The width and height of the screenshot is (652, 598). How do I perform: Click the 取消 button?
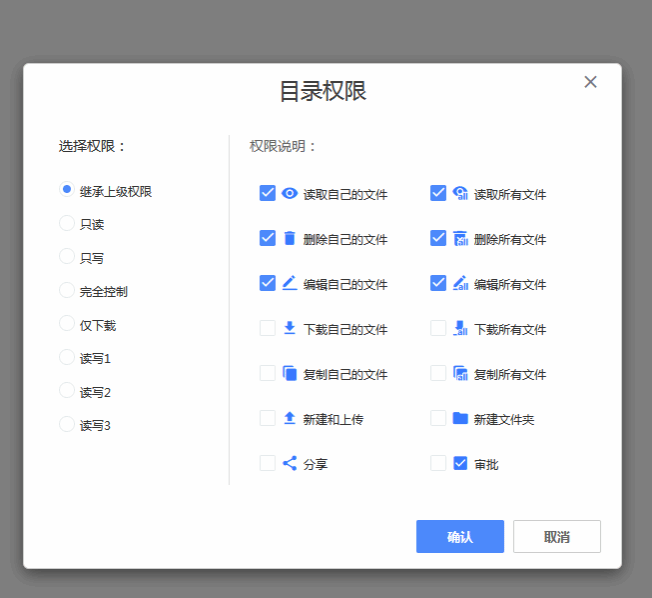557,536
